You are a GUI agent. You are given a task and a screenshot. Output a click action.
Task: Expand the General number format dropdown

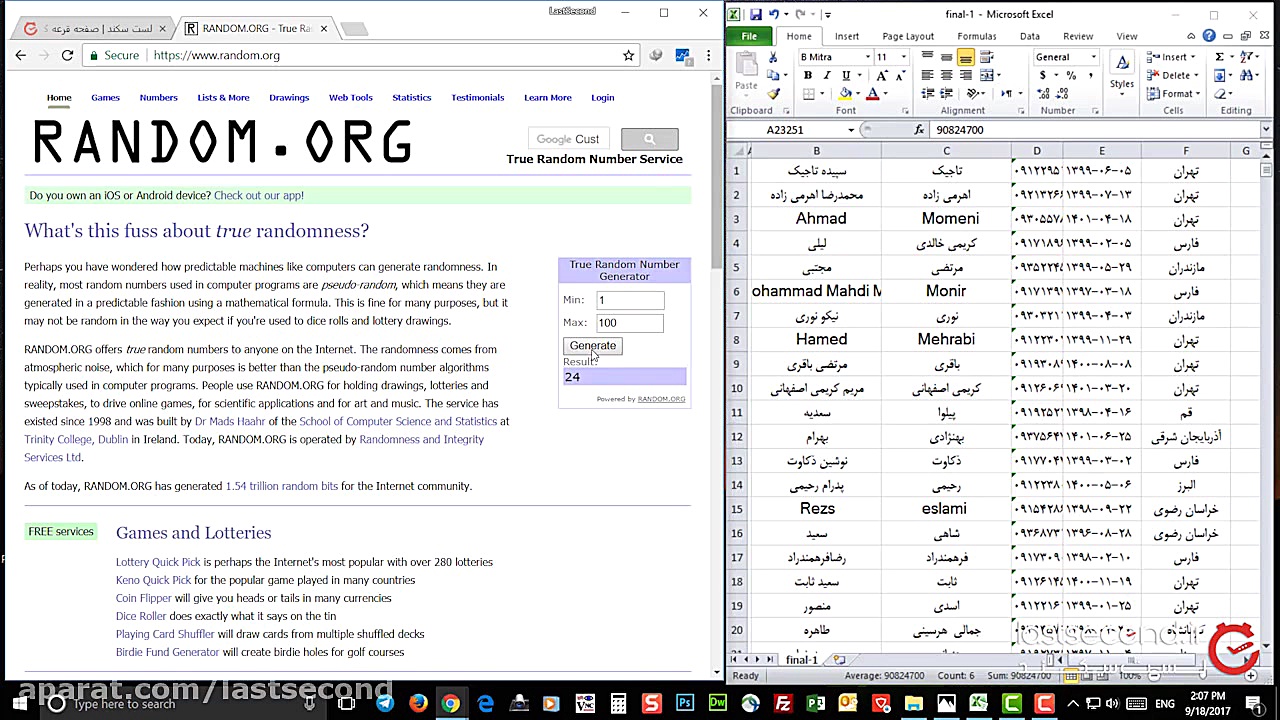coord(1094,57)
